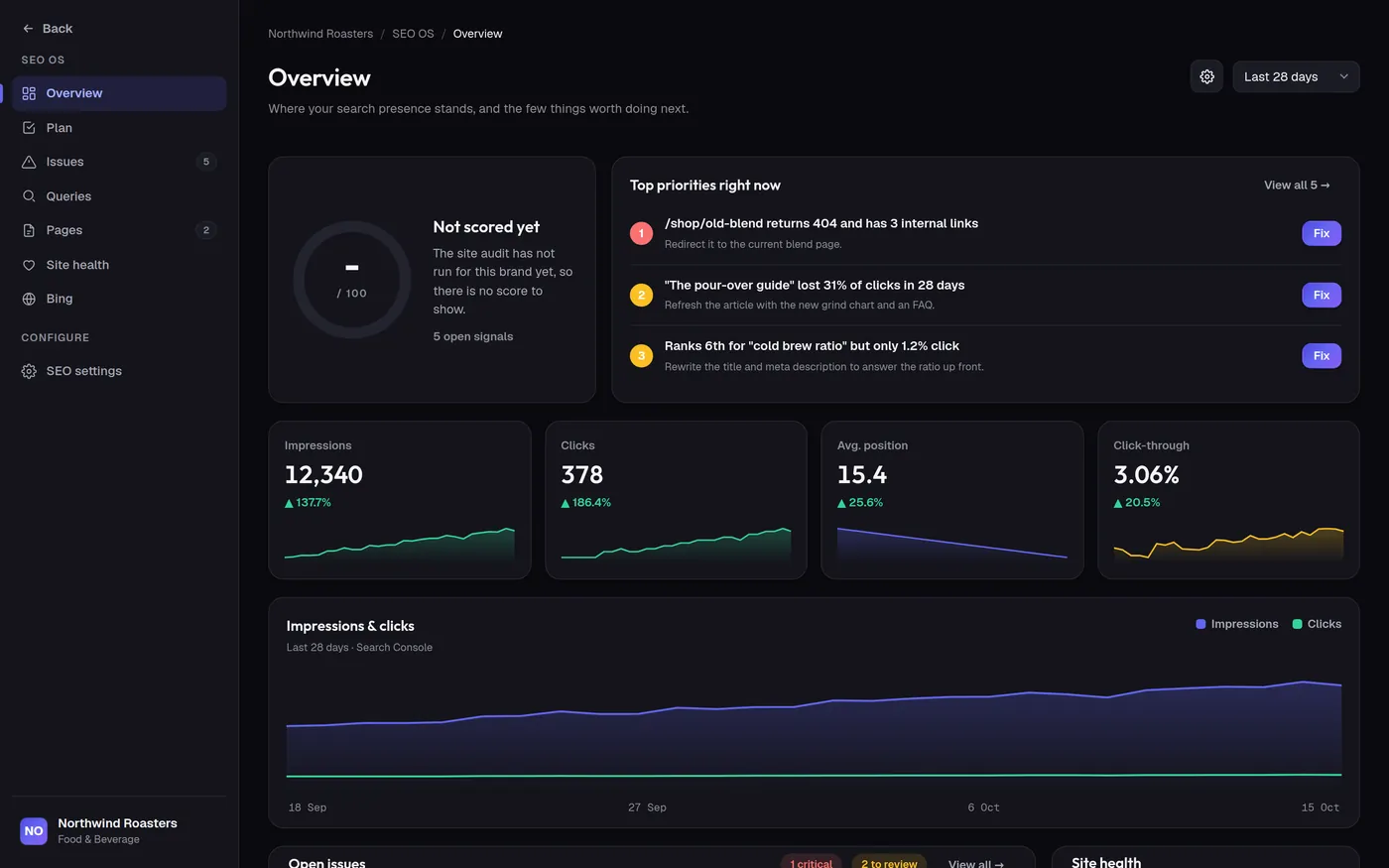The image size is (1389, 868).
Task: Click SEO OS breadcrumb link
Action: pos(413,34)
